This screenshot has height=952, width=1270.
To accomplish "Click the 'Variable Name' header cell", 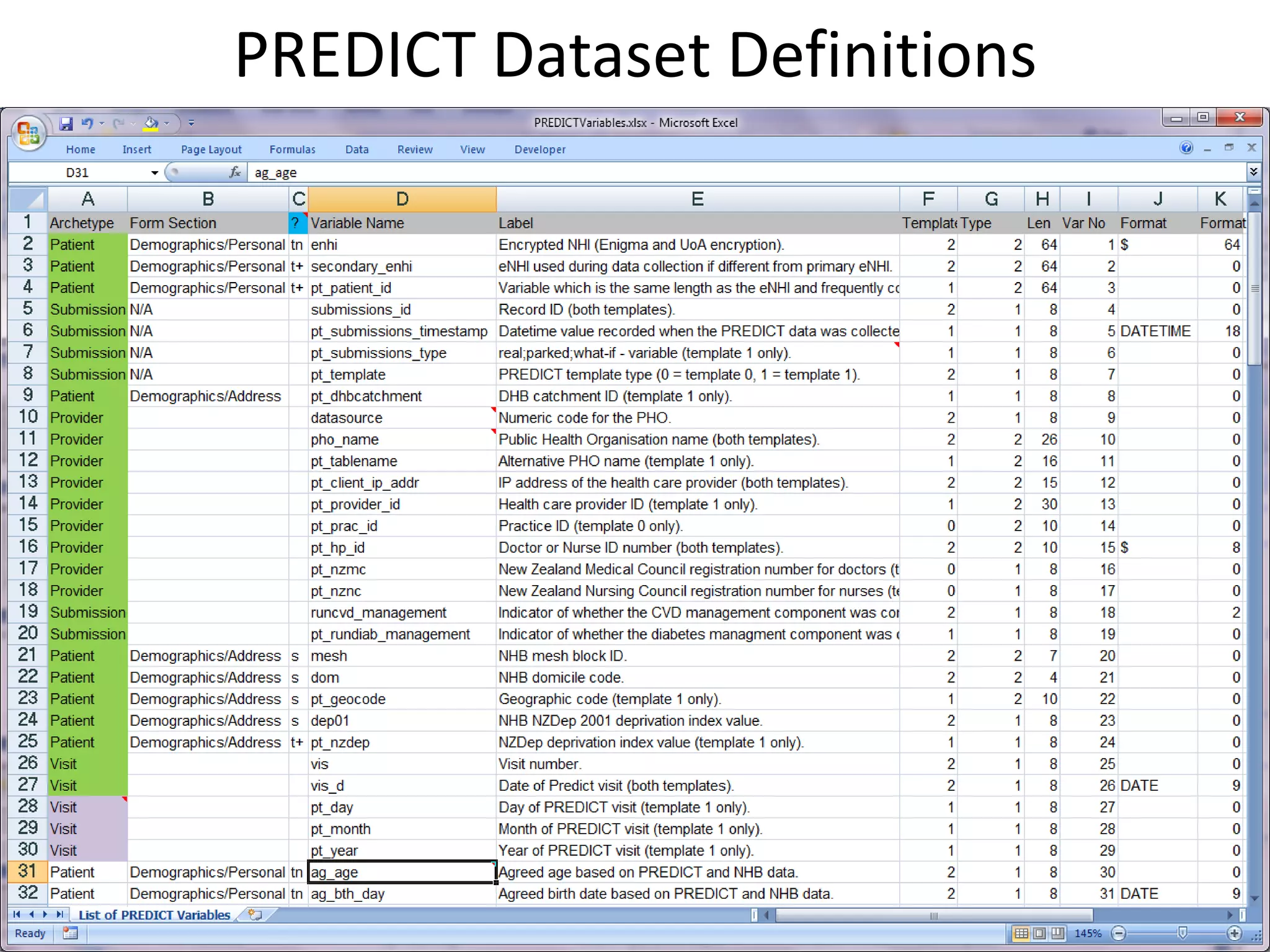I will pos(402,223).
